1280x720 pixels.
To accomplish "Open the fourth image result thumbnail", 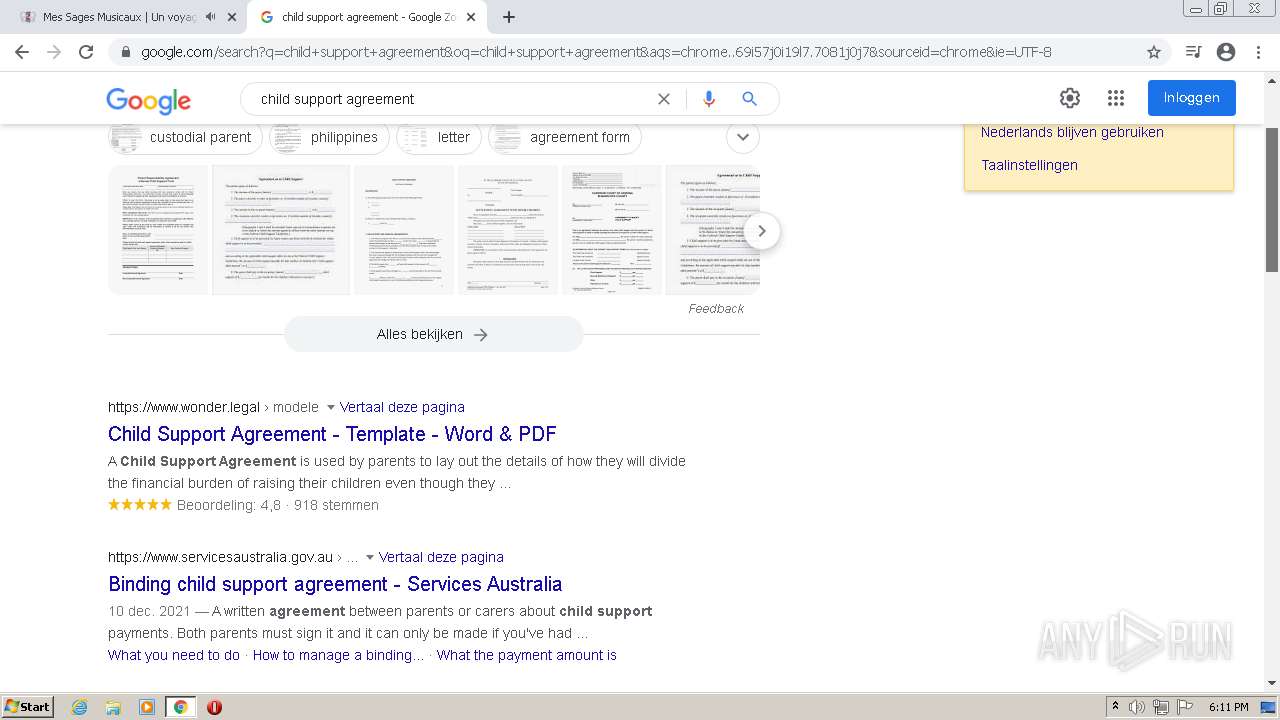I will (x=508, y=230).
